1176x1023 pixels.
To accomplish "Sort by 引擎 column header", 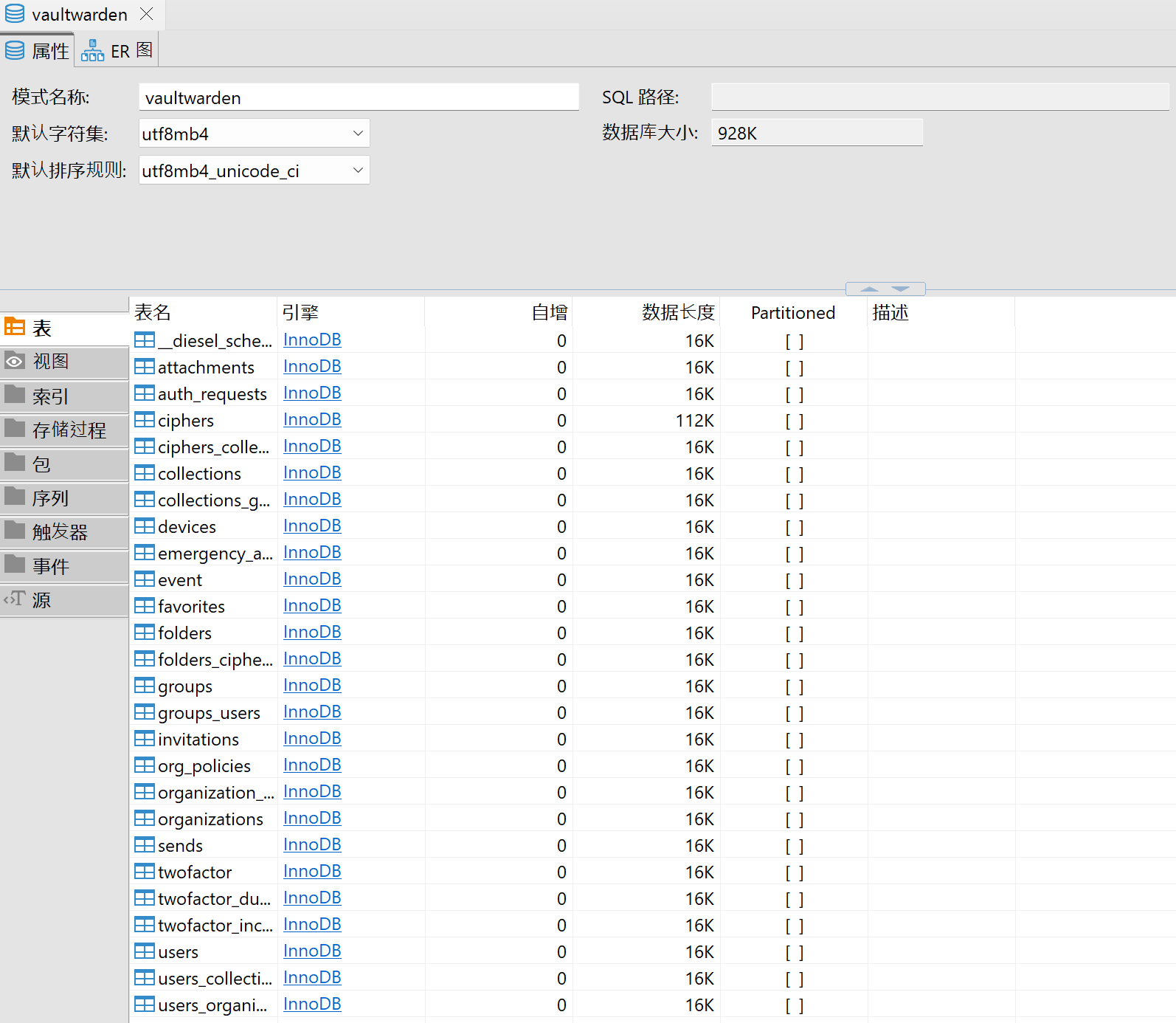I will click(x=351, y=312).
